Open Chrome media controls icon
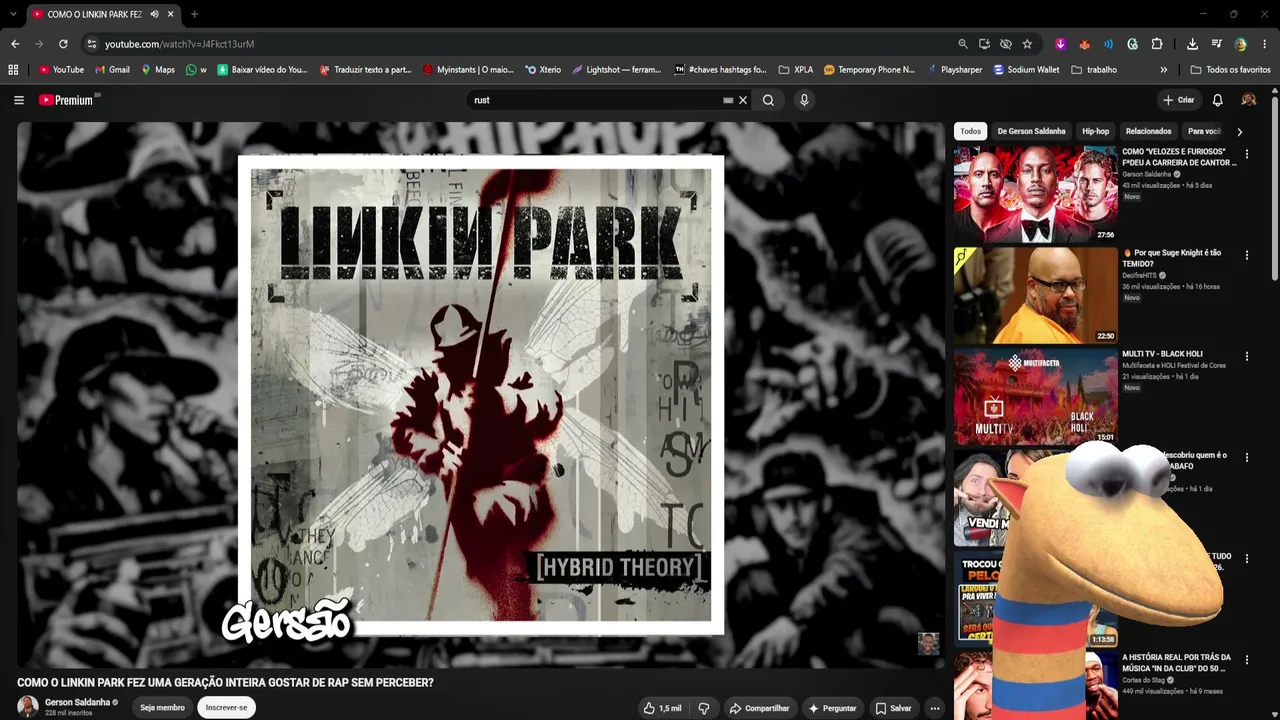This screenshot has width=1280, height=720. 1216,44
